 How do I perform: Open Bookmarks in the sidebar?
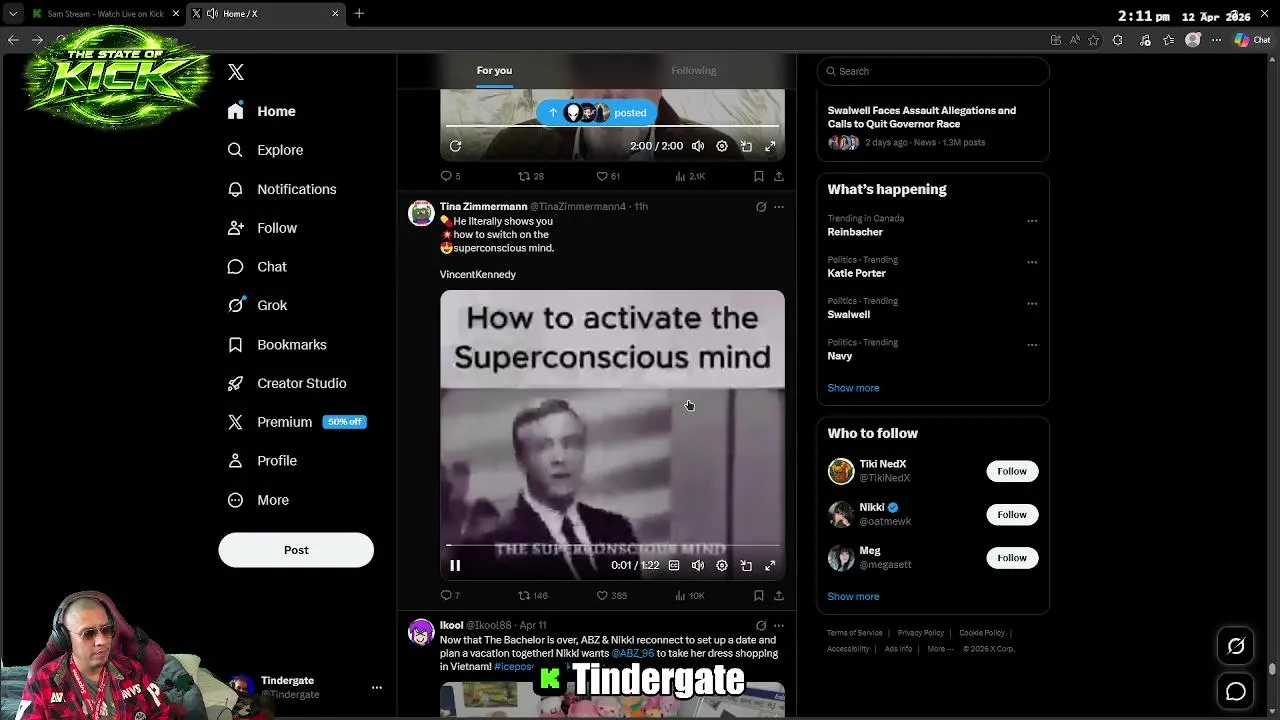277,344
